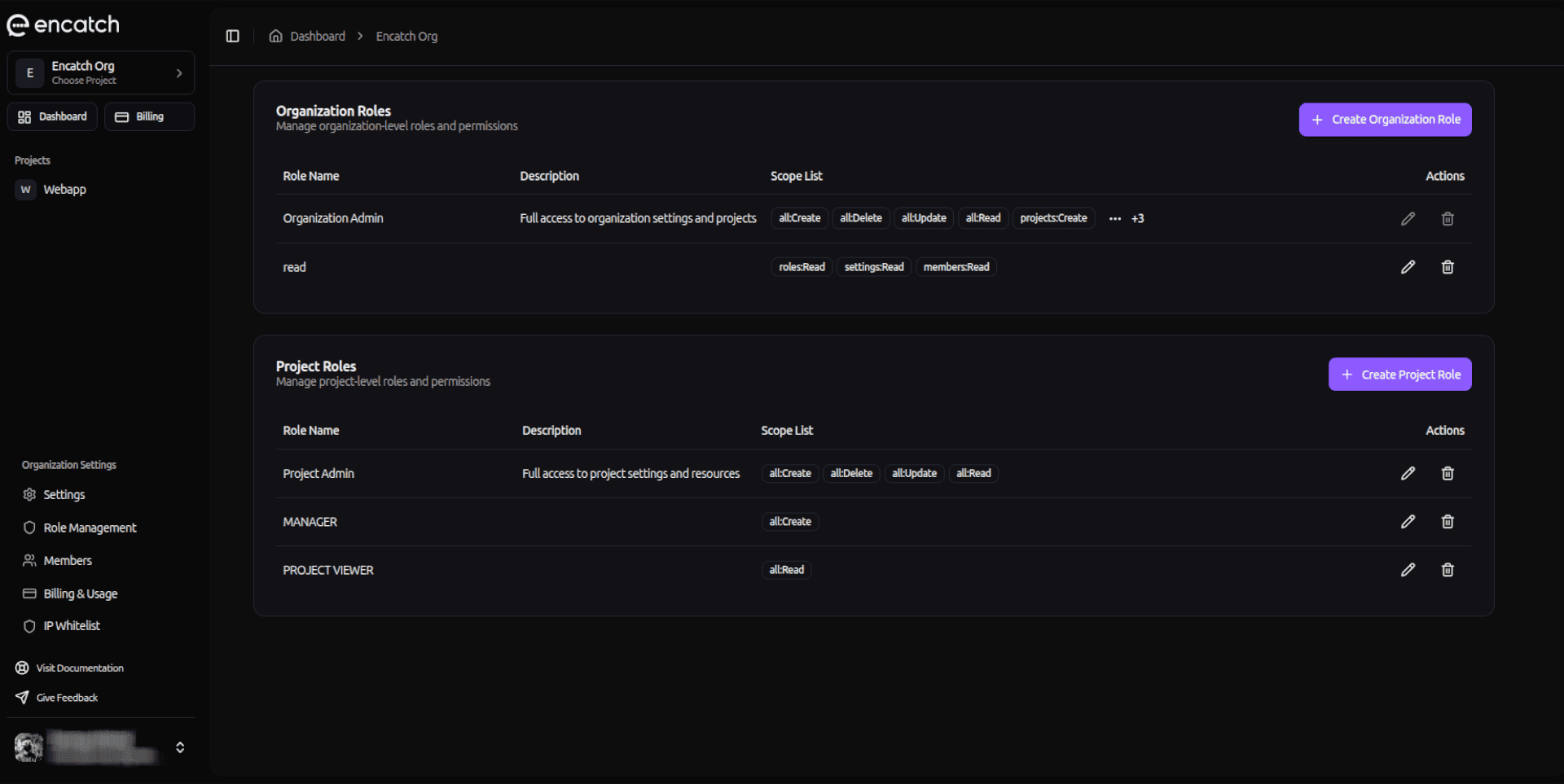1564x784 pixels.
Task: Click the encatch logo in the sidebar
Action: pyautogui.click(x=63, y=24)
